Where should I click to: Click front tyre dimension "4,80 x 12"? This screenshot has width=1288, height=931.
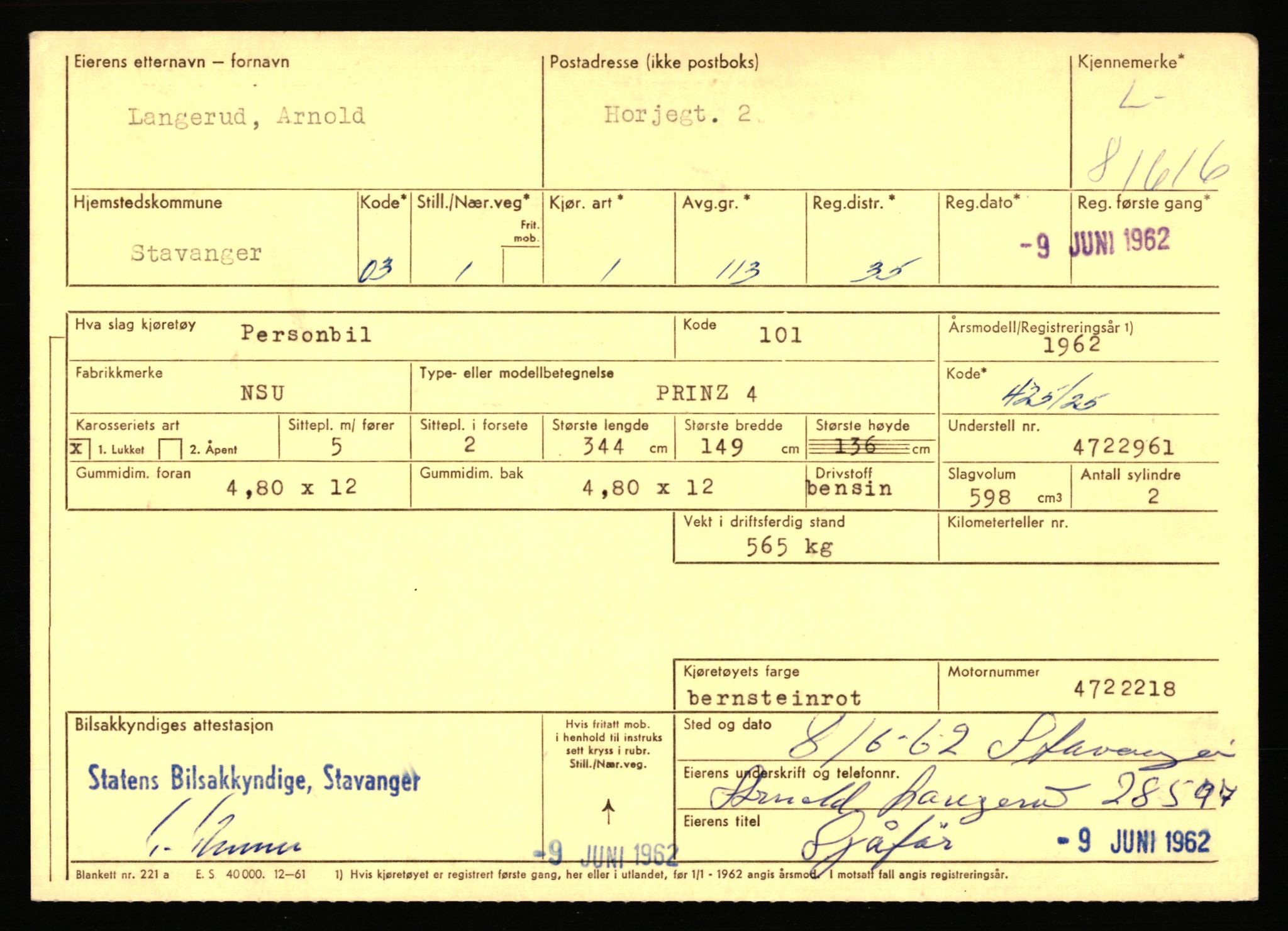(292, 487)
